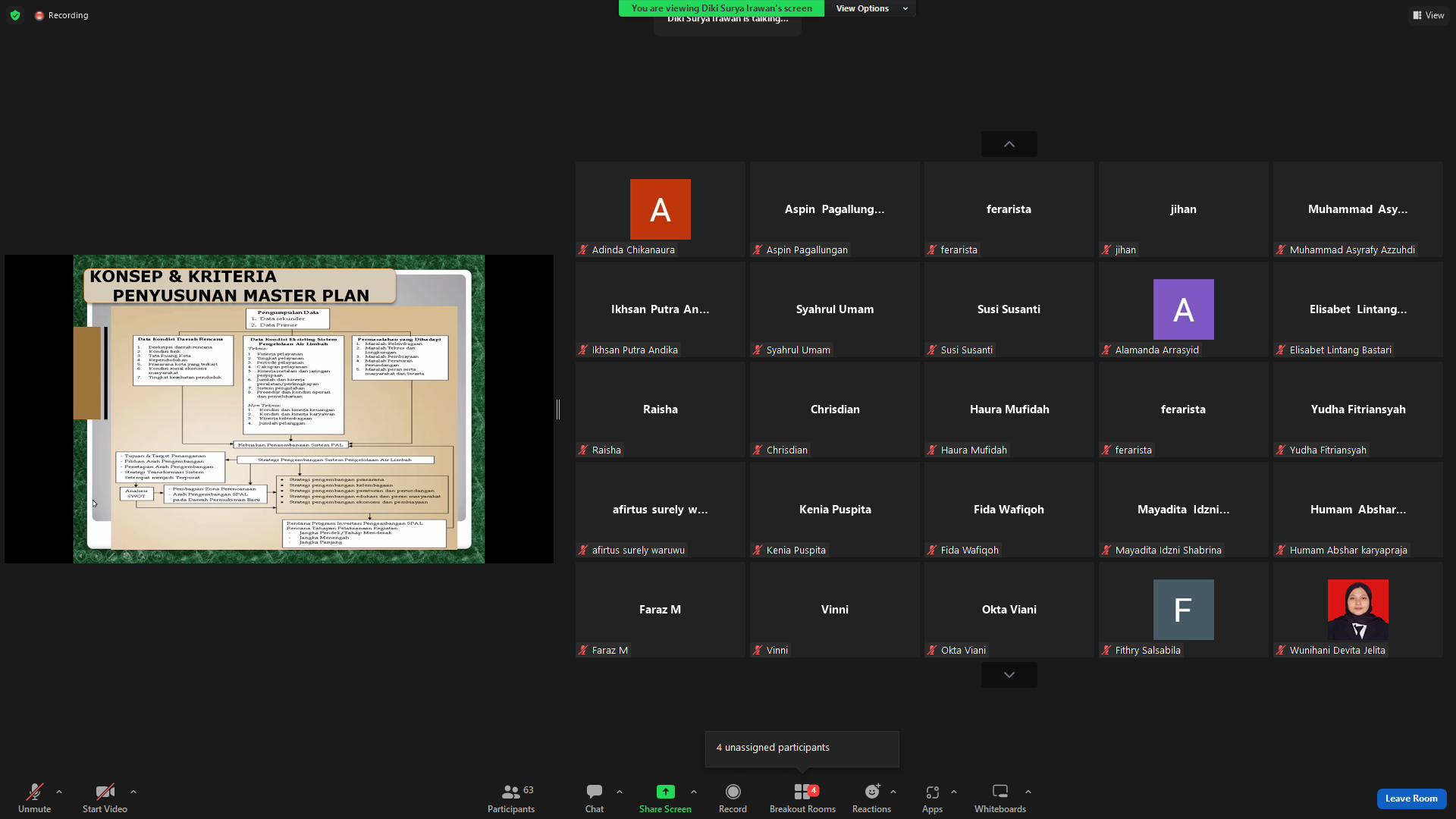Click the Recording indicator
This screenshot has height=819, width=1456.
point(61,15)
